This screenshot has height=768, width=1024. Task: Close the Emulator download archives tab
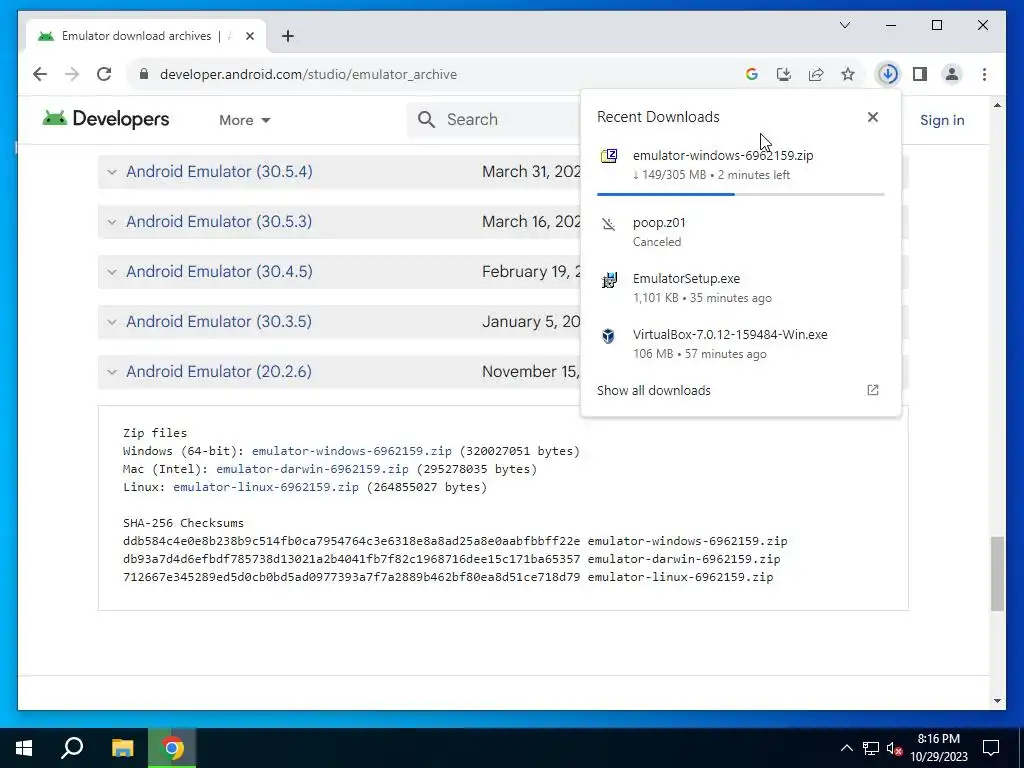249,36
